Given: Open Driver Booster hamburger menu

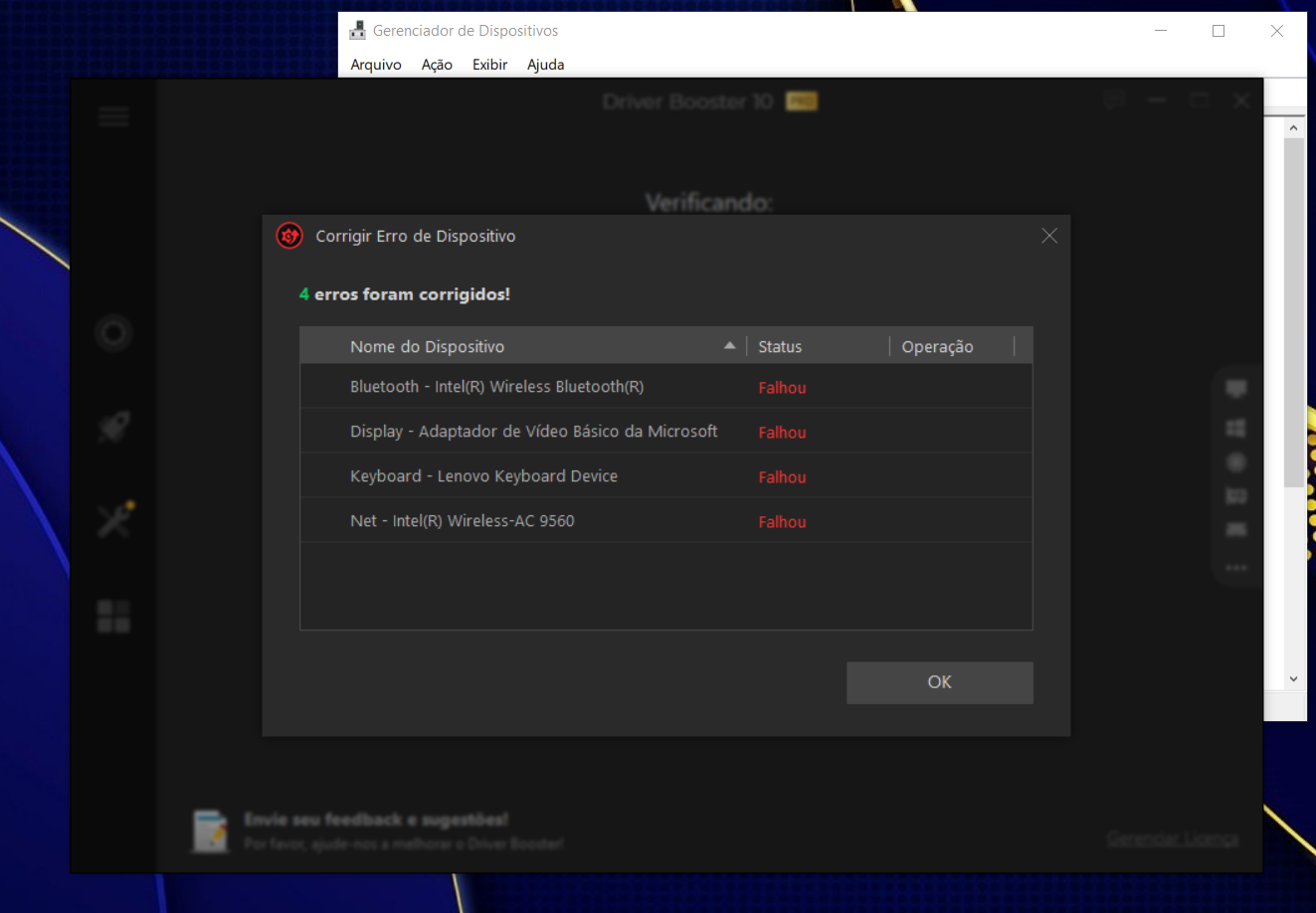Looking at the screenshot, I should [x=113, y=116].
